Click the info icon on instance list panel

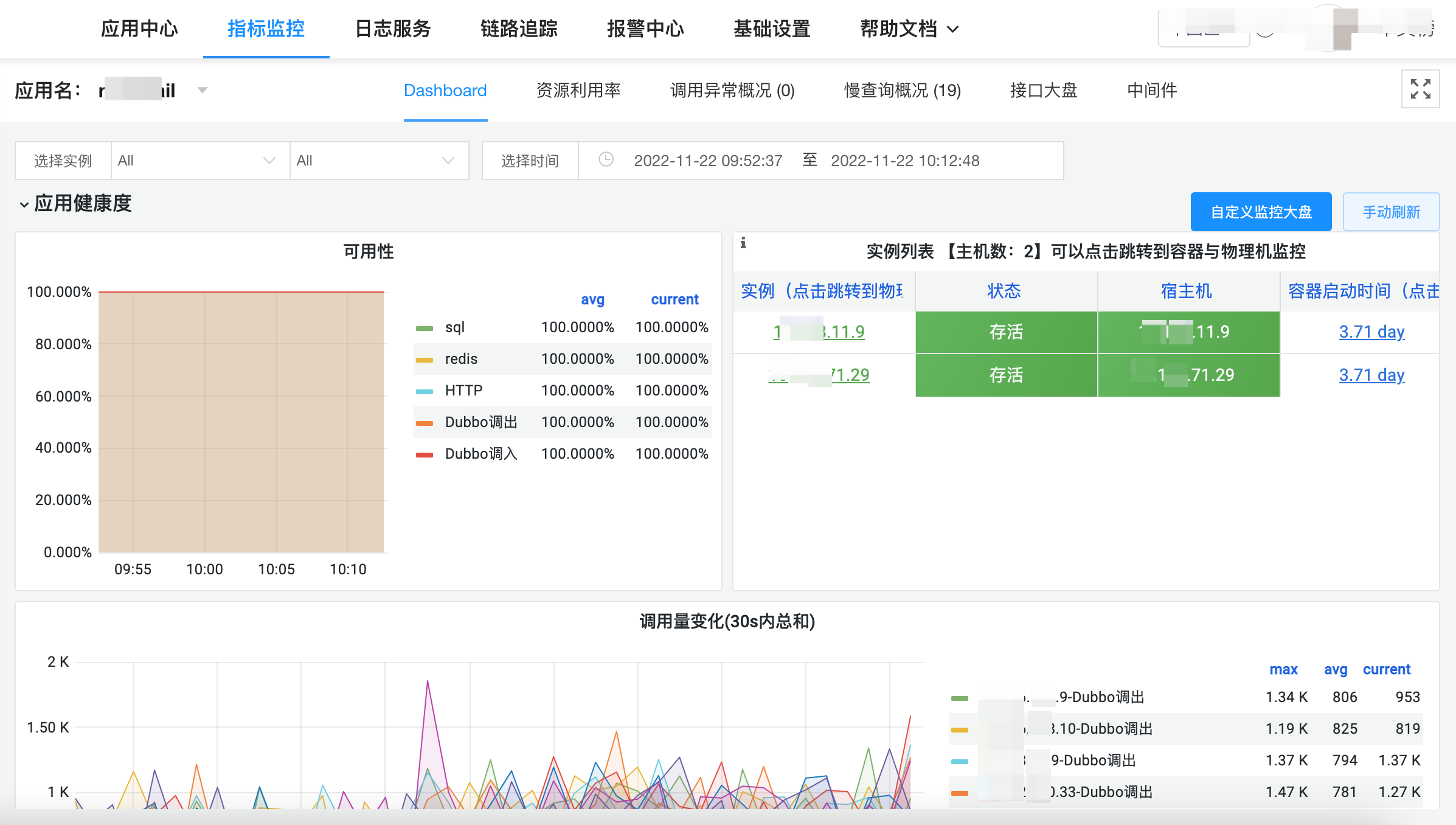pyautogui.click(x=743, y=243)
